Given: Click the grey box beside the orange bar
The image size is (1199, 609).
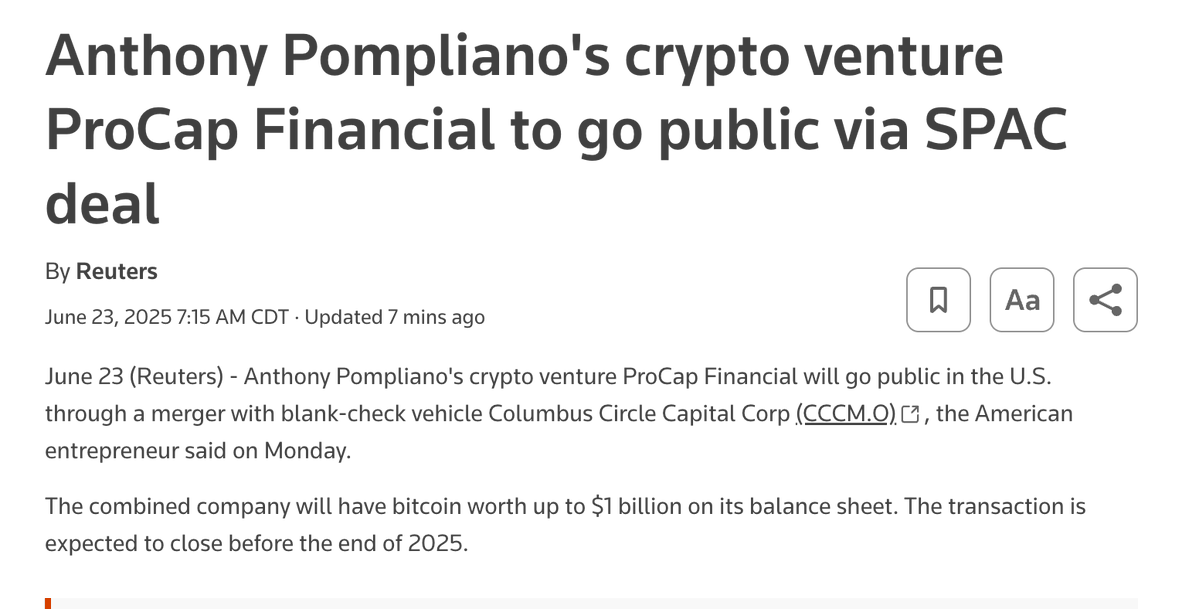Looking at the screenshot, I should click(594, 604).
